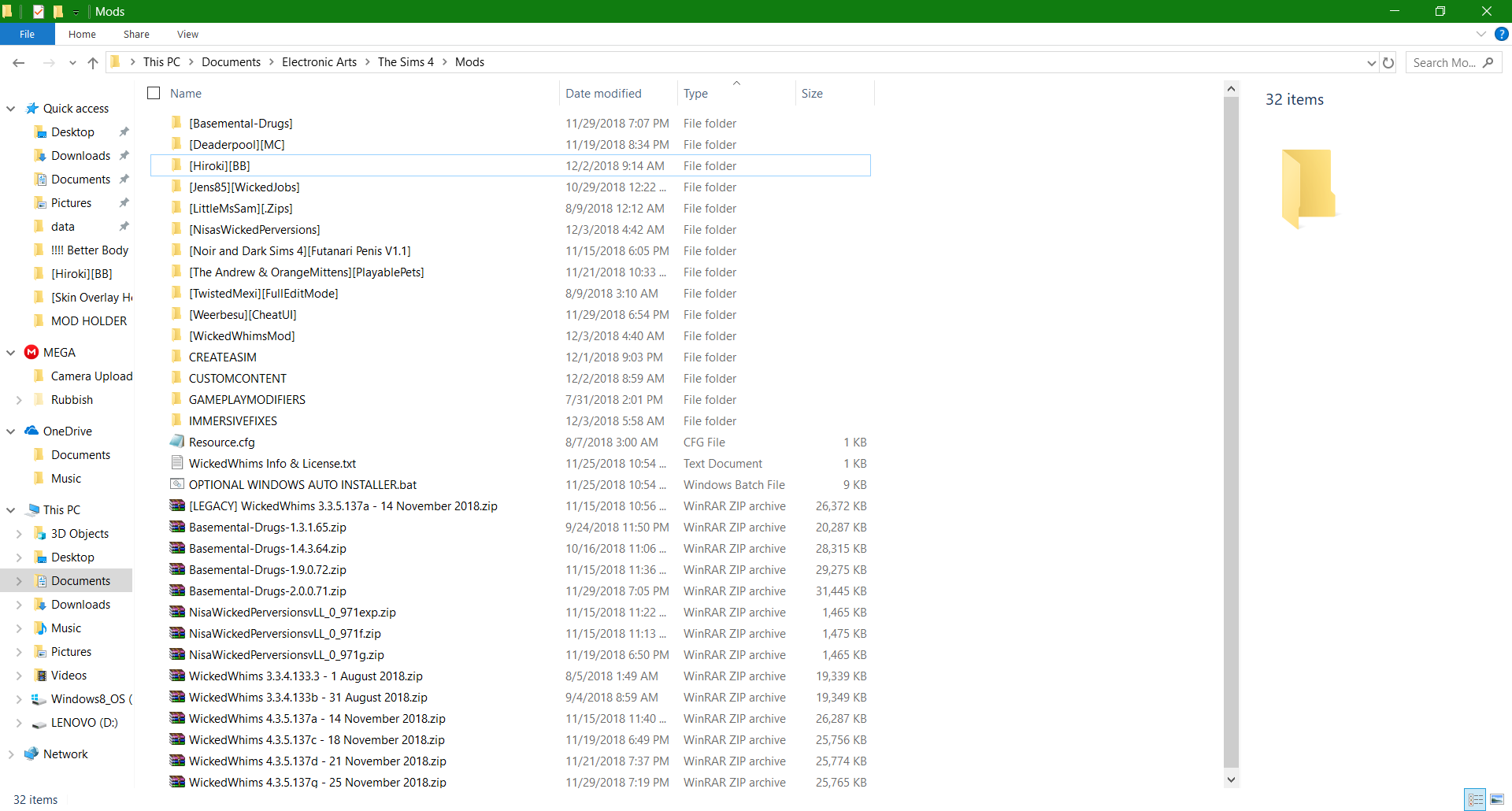Switch to Large icons view layout
The image size is (1512, 811).
pyautogui.click(x=1496, y=799)
